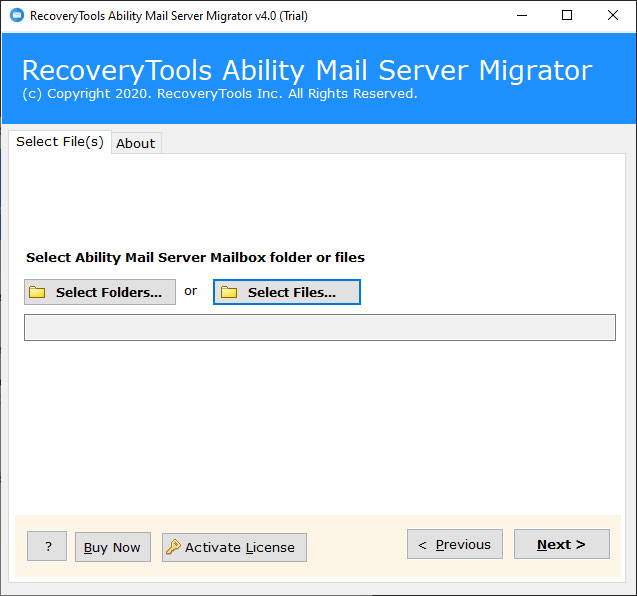The image size is (637, 596).
Task: Choose Select Folders... button text
Action: 109,293
